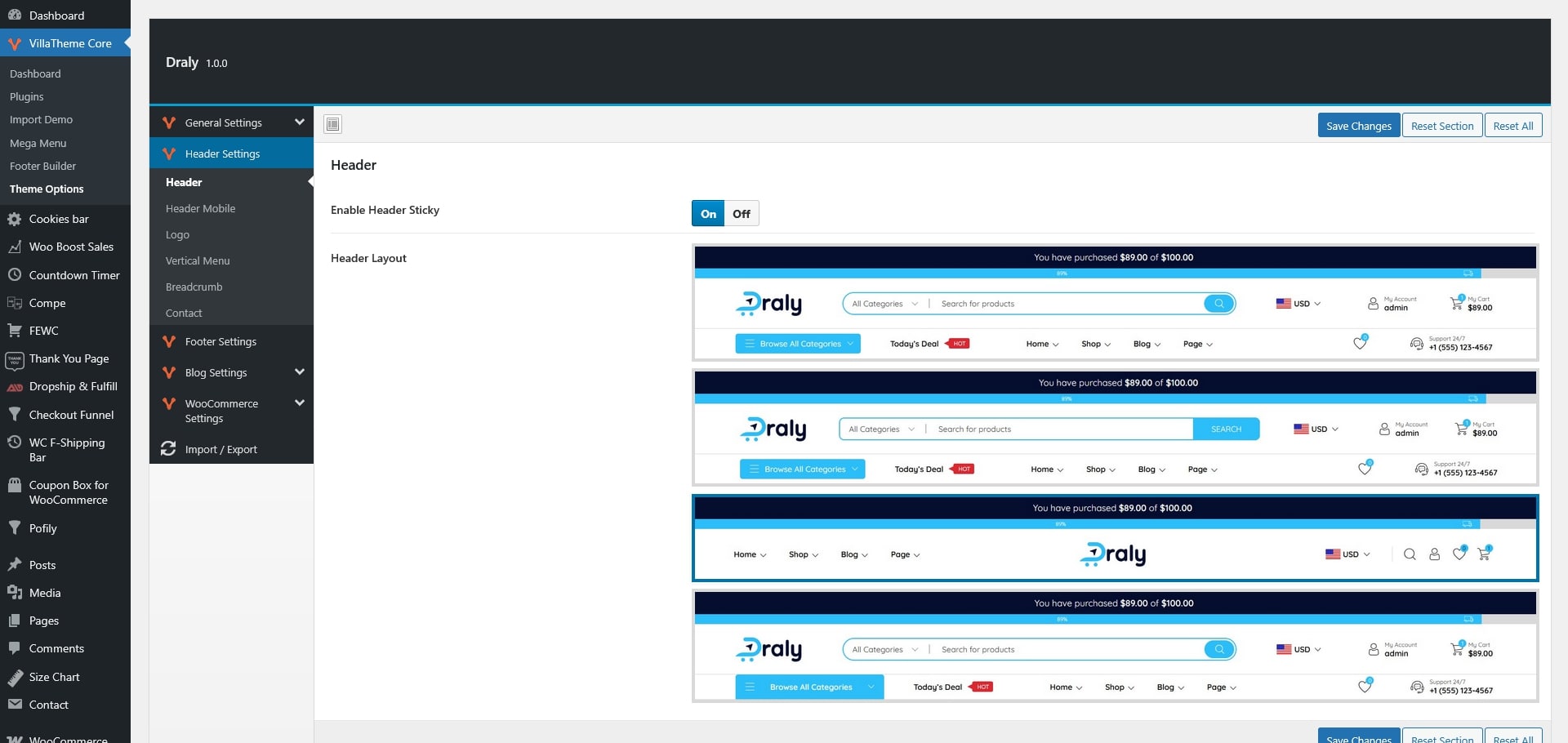Open the Header Mobile subsection

tap(200, 208)
